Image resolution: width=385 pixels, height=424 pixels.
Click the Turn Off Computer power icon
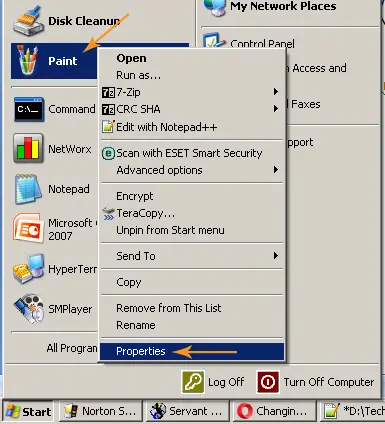point(268,382)
